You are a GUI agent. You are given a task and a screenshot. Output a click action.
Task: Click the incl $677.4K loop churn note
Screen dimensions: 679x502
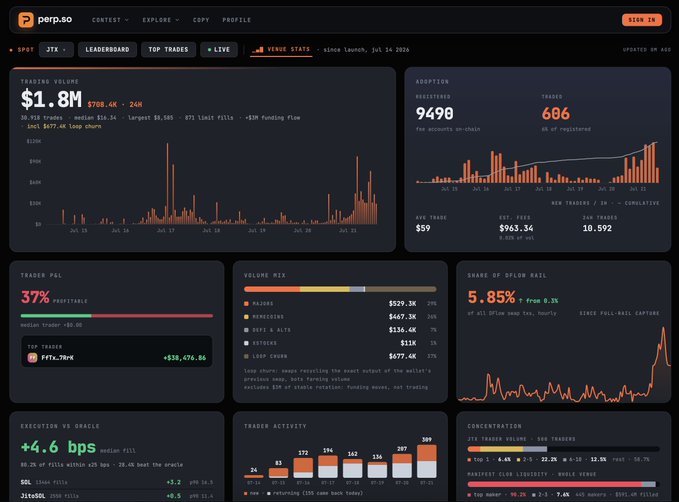(64, 126)
